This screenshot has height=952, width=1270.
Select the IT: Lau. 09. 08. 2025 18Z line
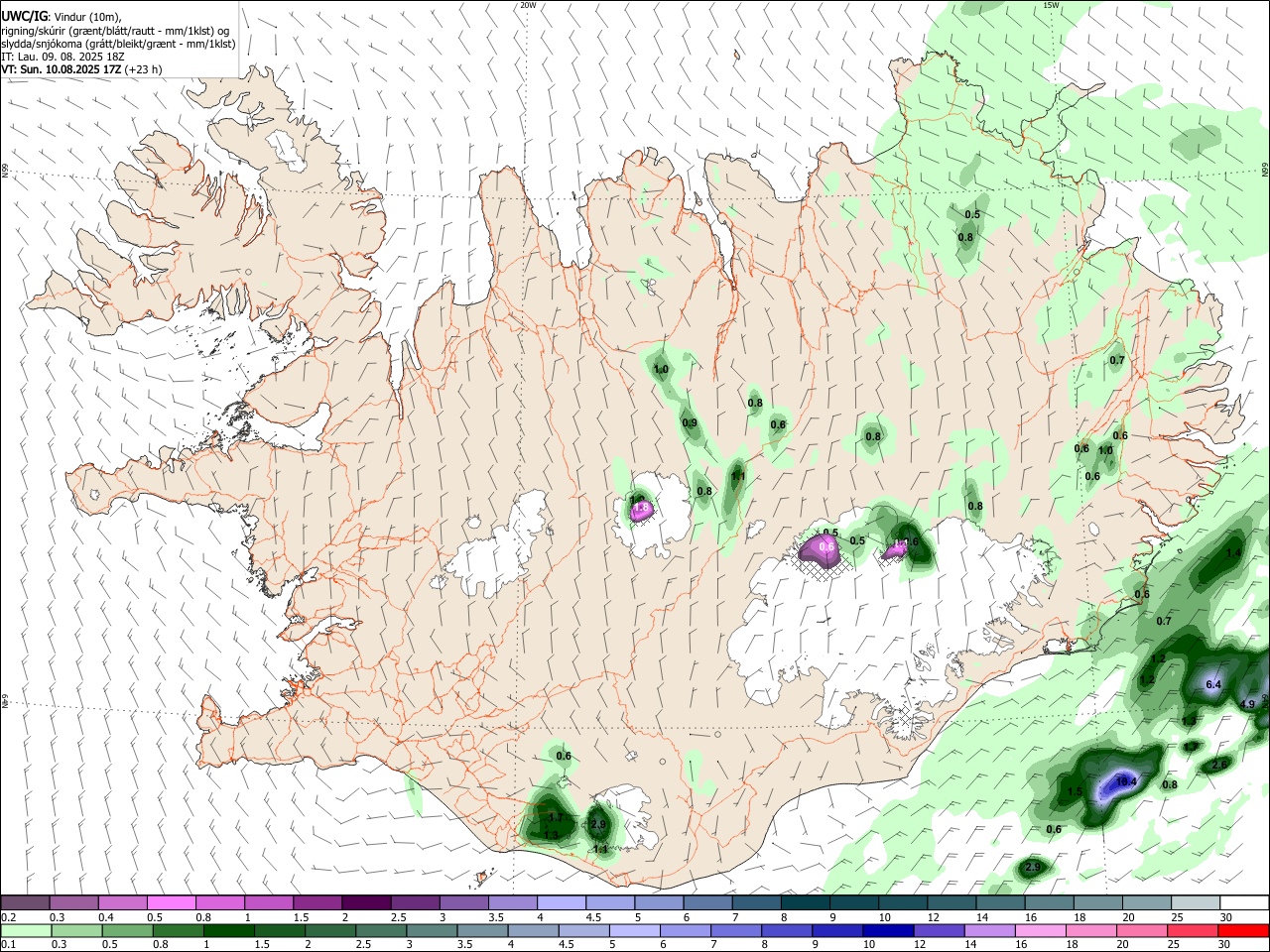pos(63,57)
